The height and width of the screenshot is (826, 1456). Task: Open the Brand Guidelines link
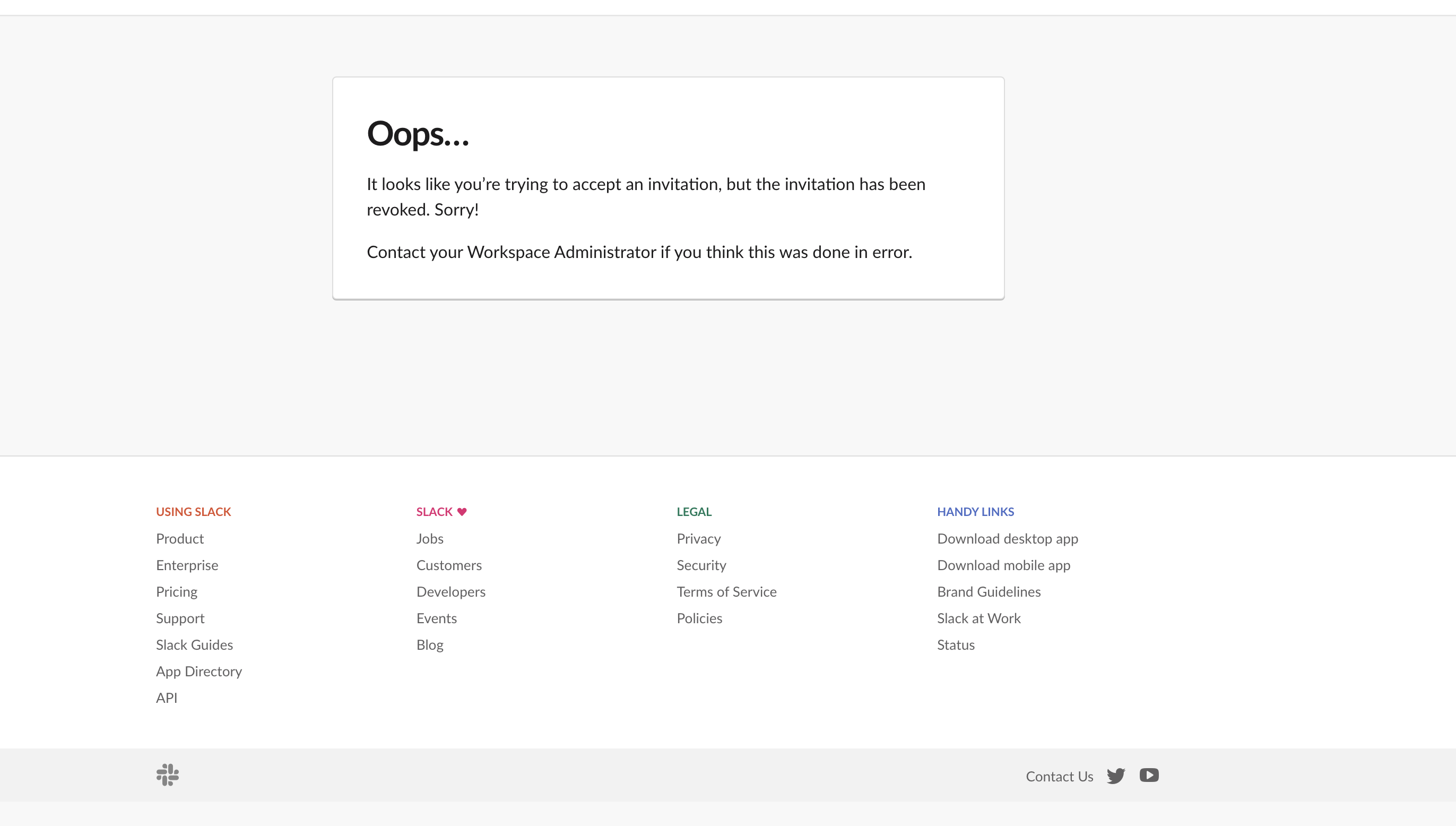988,592
